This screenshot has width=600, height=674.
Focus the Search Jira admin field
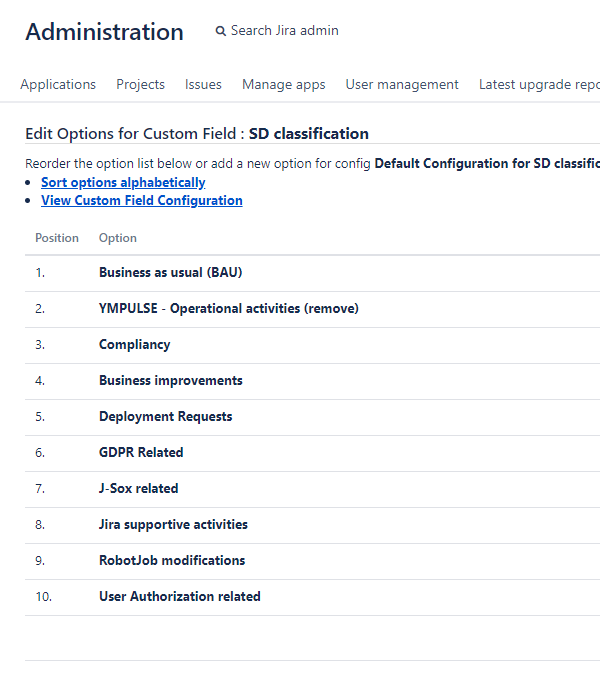pos(285,31)
